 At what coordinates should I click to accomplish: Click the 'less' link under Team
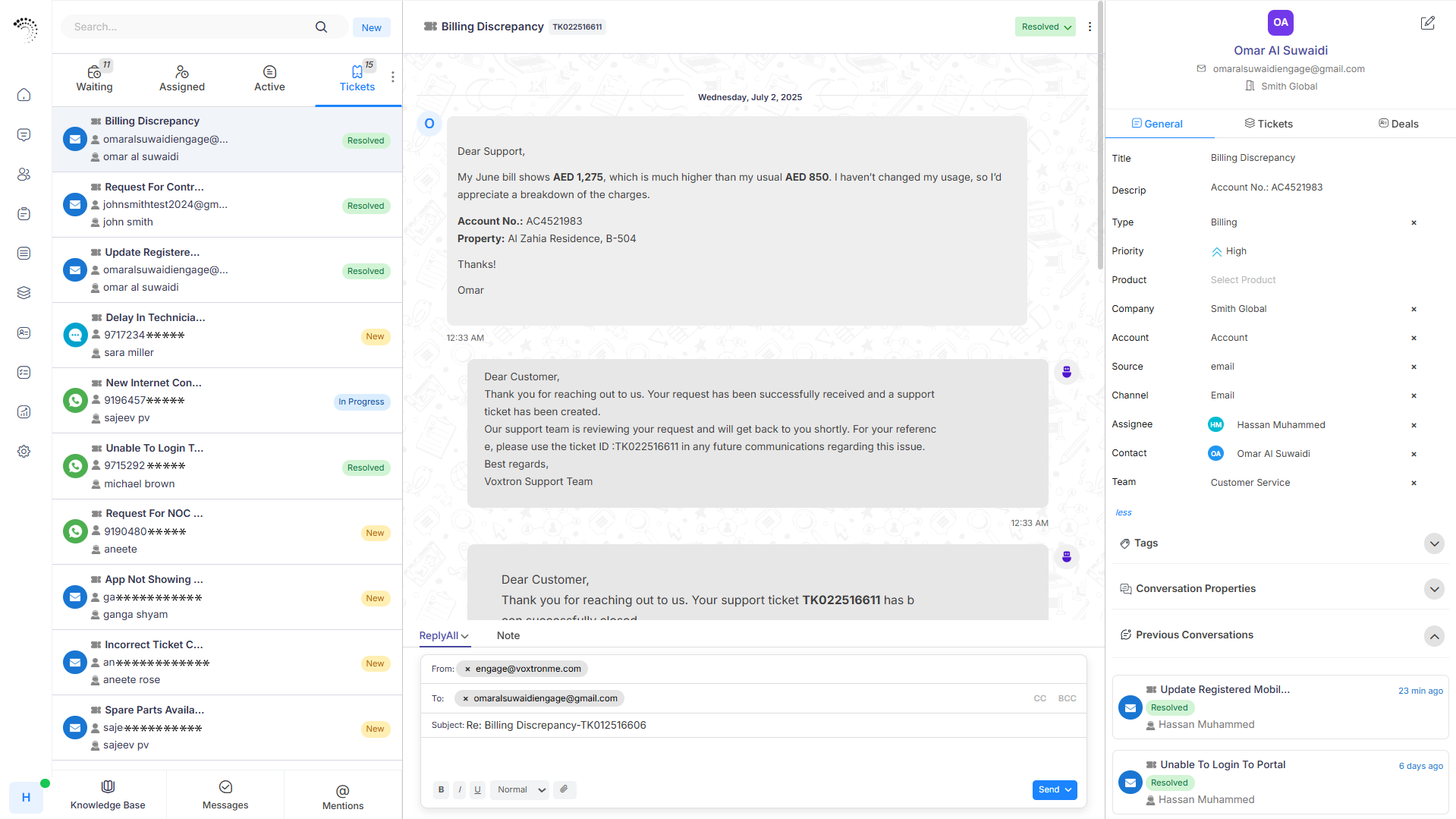[x=1123, y=512]
